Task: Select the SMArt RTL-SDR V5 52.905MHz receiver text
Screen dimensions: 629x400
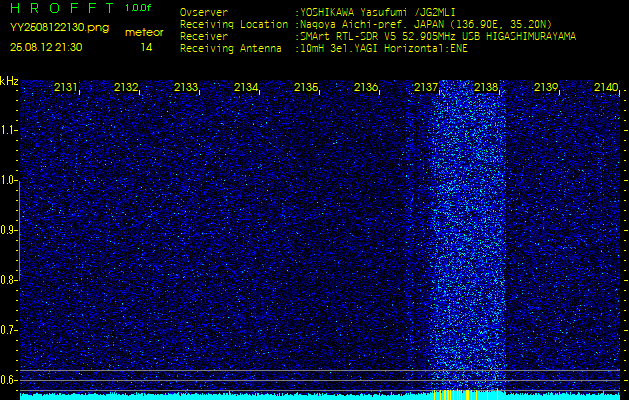Action: [438, 37]
